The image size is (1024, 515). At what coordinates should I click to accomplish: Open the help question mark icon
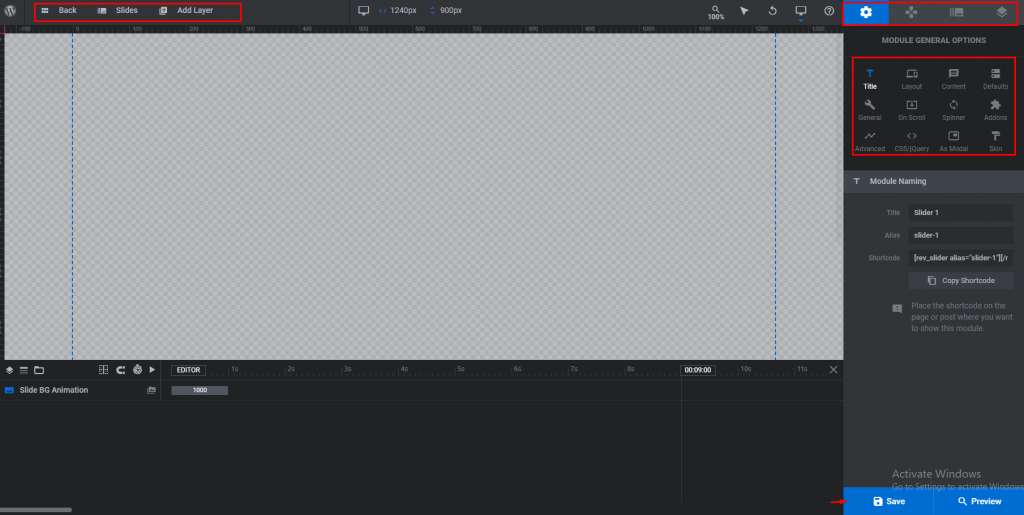click(829, 11)
